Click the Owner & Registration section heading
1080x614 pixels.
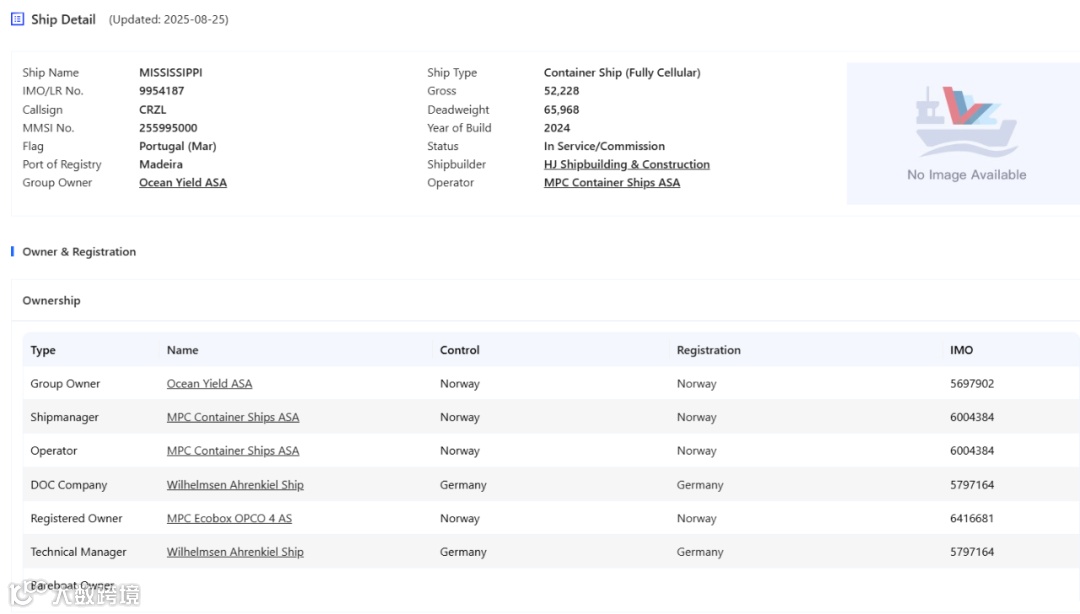click(79, 252)
